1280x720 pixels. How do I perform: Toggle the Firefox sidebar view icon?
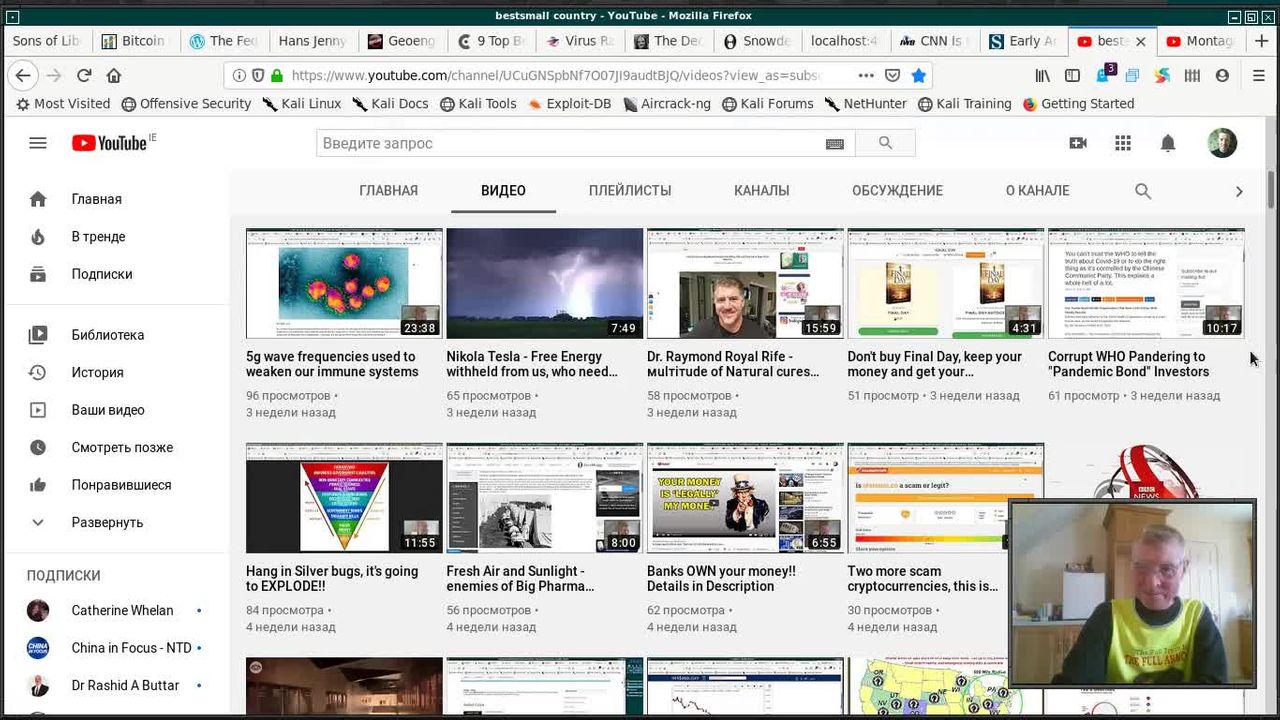tap(1072, 75)
